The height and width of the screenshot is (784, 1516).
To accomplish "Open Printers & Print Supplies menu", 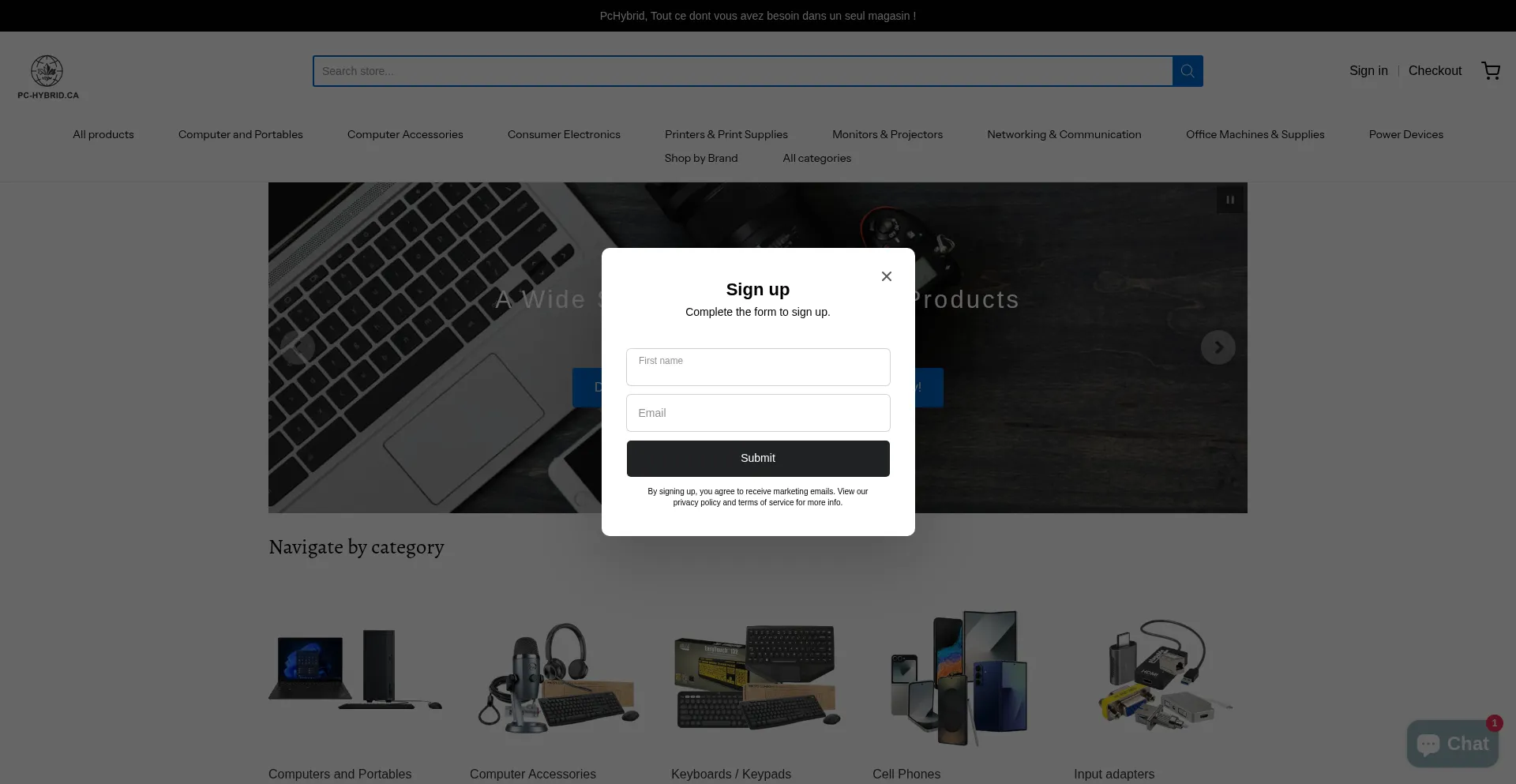I will tap(726, 135).
